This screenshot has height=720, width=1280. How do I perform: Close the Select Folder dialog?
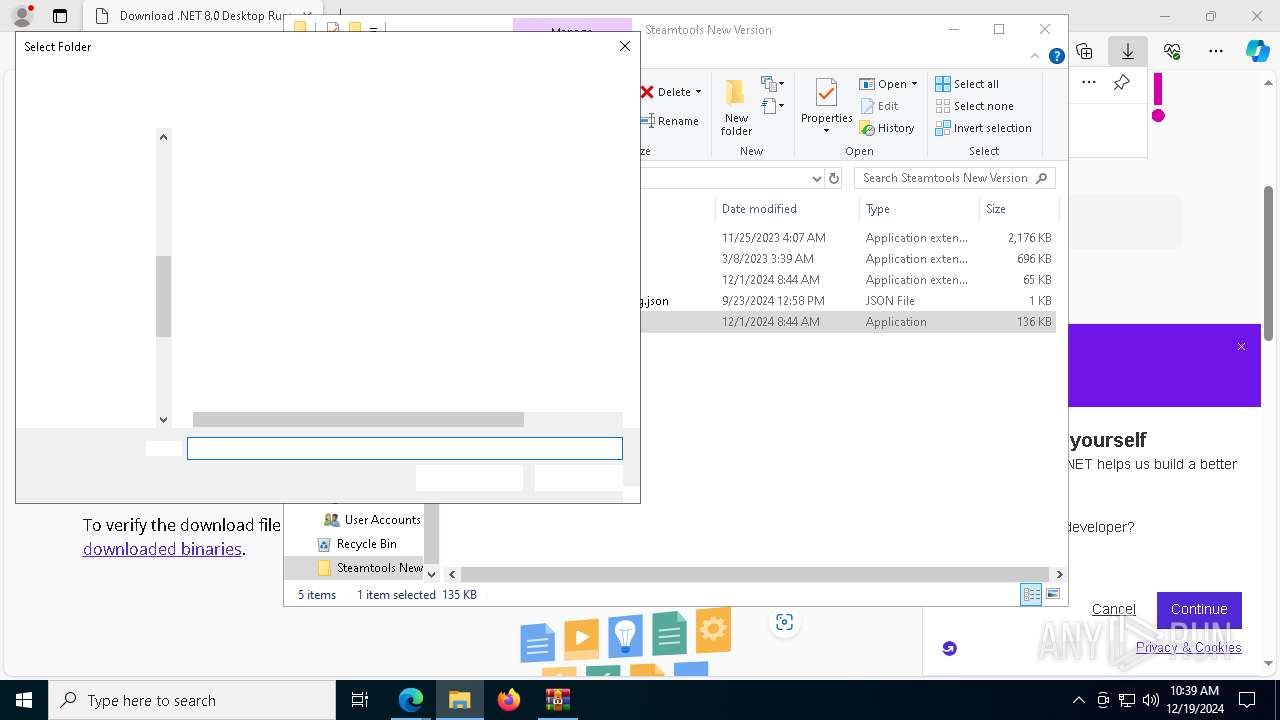(625, 46)
